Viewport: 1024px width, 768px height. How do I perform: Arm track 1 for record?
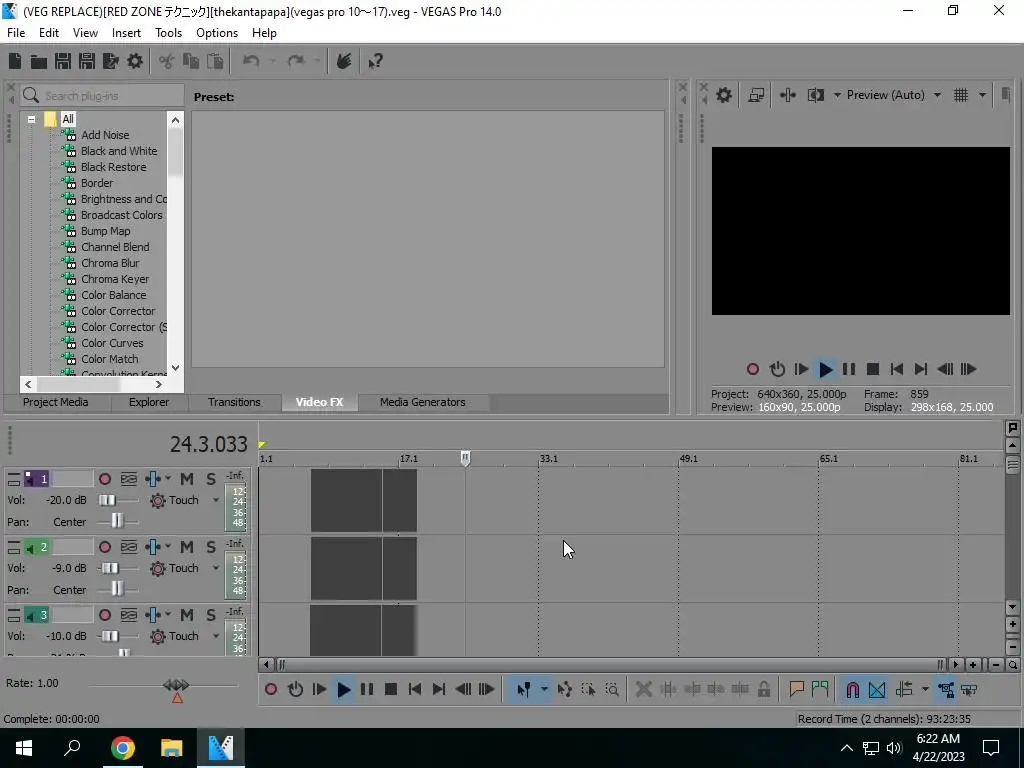click(x=104, y=479)
